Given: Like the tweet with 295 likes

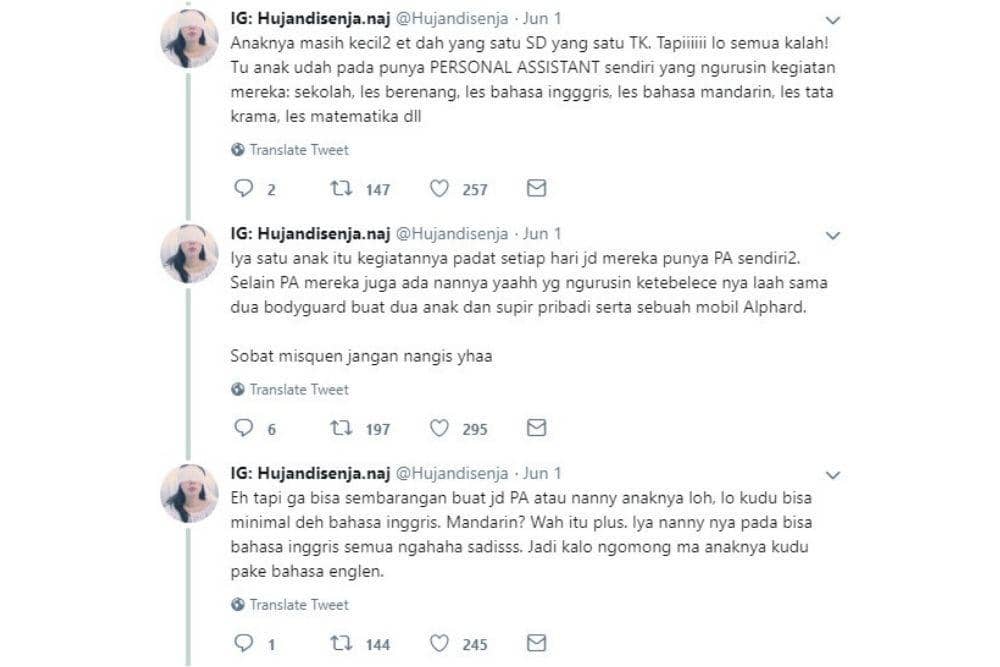Looking at the screenshot, I should (439, 428).
